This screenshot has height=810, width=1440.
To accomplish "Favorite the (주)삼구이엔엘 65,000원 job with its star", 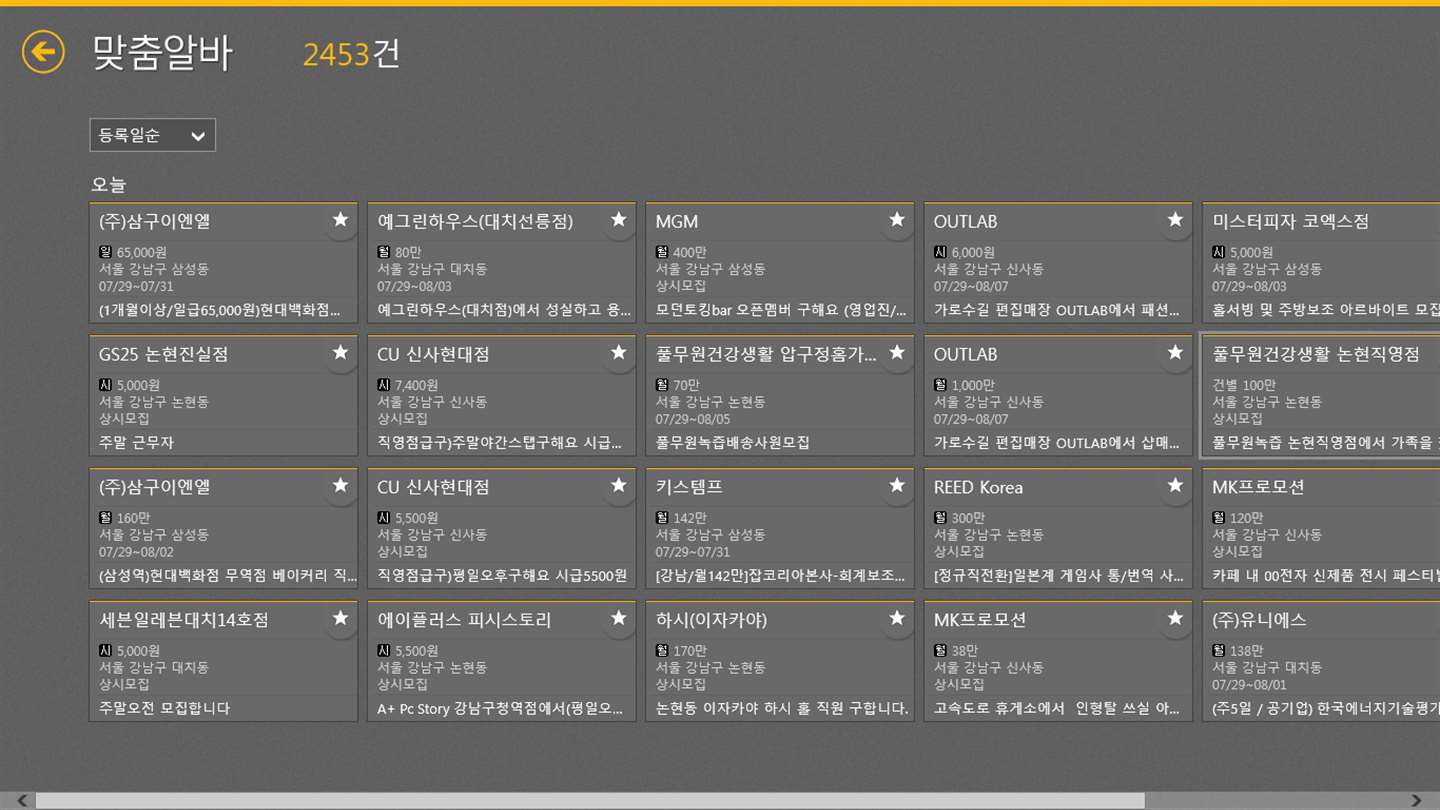I will point(340,220).
